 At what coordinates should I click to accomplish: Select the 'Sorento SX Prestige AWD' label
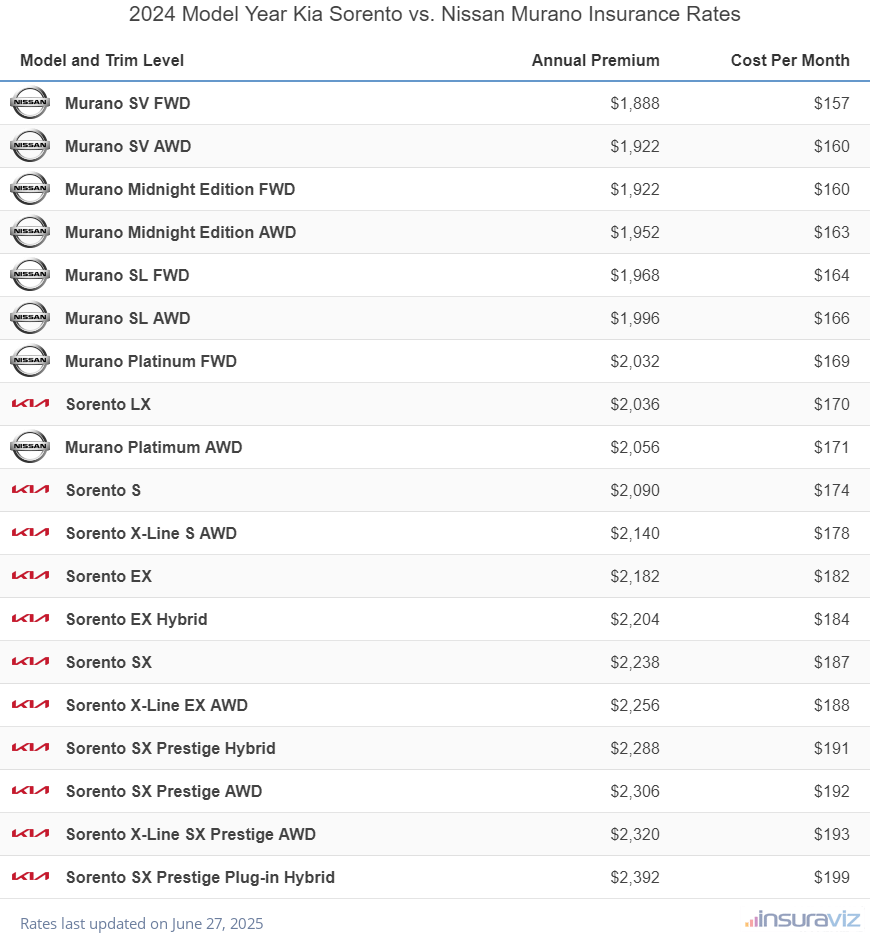coord(164,792)
